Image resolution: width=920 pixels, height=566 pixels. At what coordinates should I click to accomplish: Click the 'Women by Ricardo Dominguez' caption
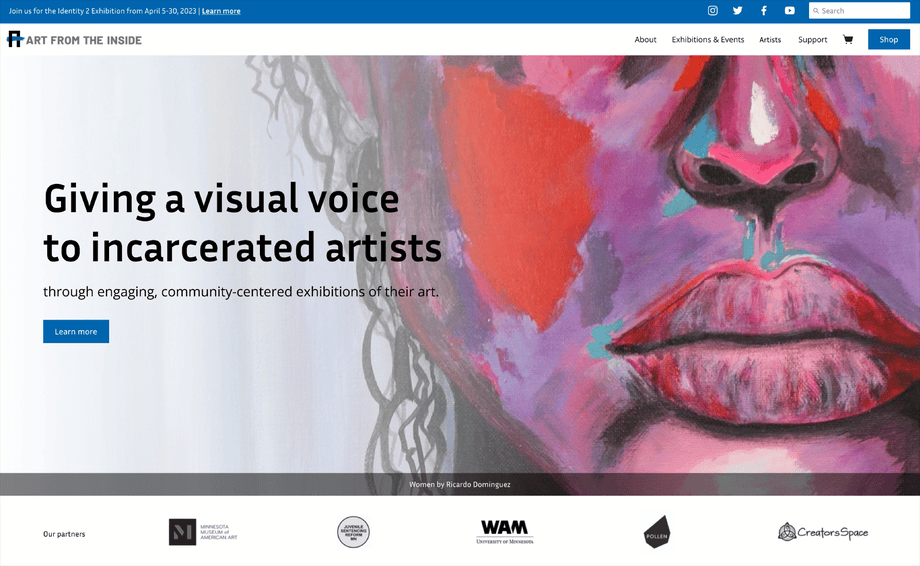pos(459,484)
